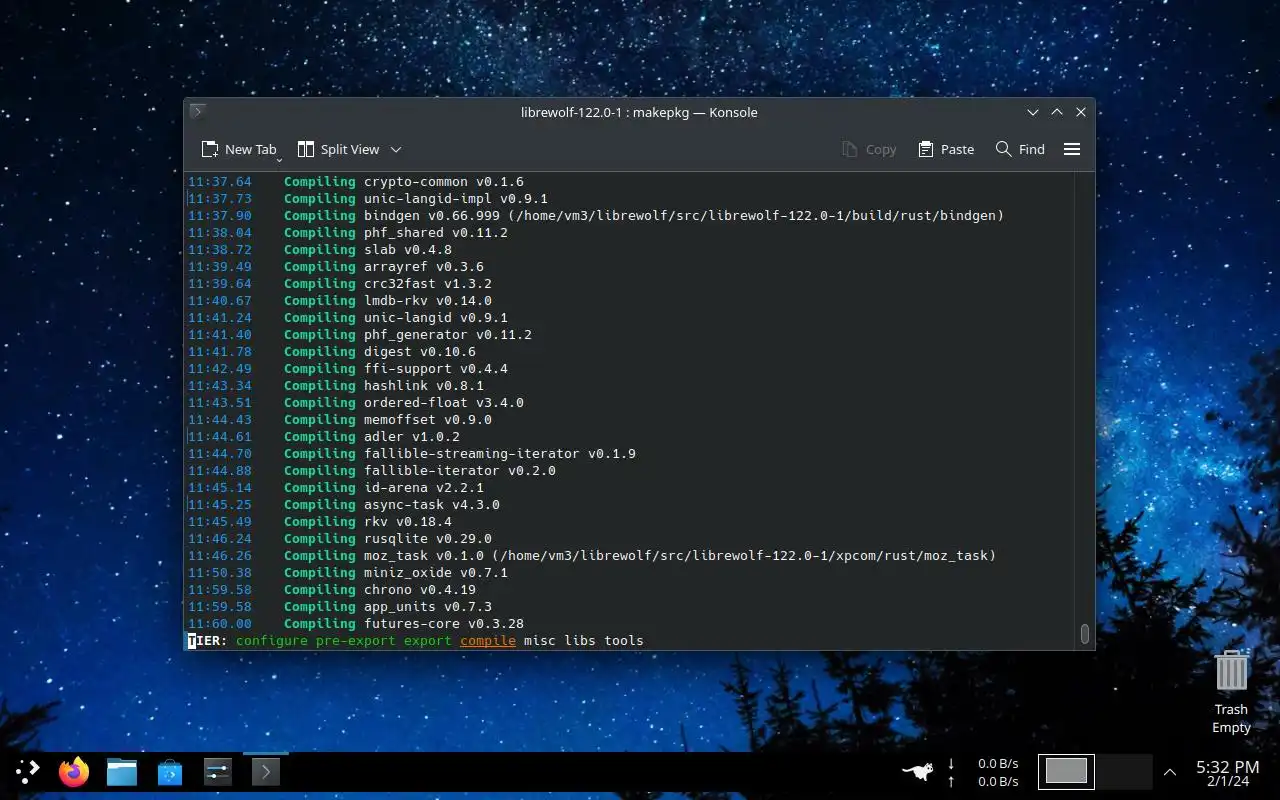Click the 'misc' tier in status line
This screenshot has height=800, width=1280.
click(540, 640)
